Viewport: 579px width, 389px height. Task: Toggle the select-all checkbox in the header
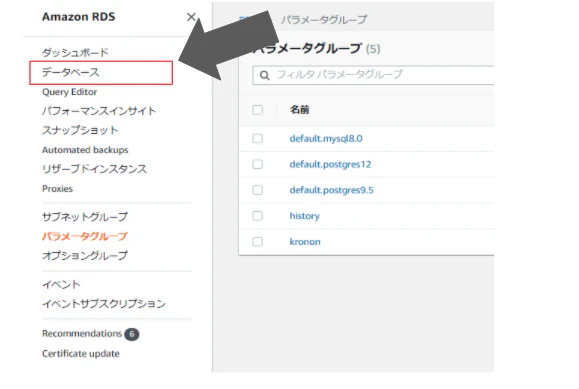click(x=257, y=110)
